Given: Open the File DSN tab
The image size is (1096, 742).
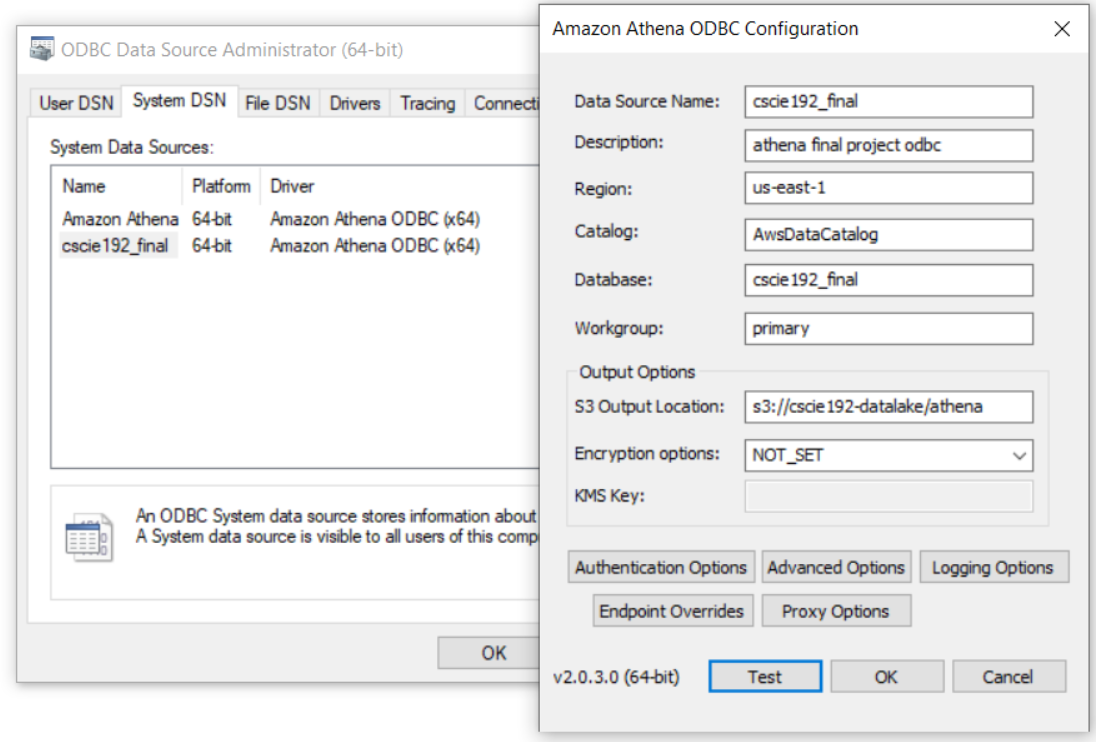Looking at the screenshot, I should (277, 103).
